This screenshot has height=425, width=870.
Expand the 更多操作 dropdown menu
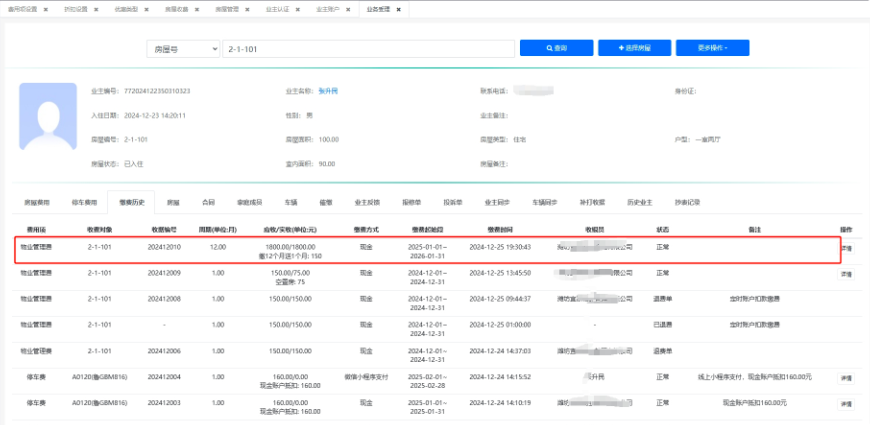(712, 48)
